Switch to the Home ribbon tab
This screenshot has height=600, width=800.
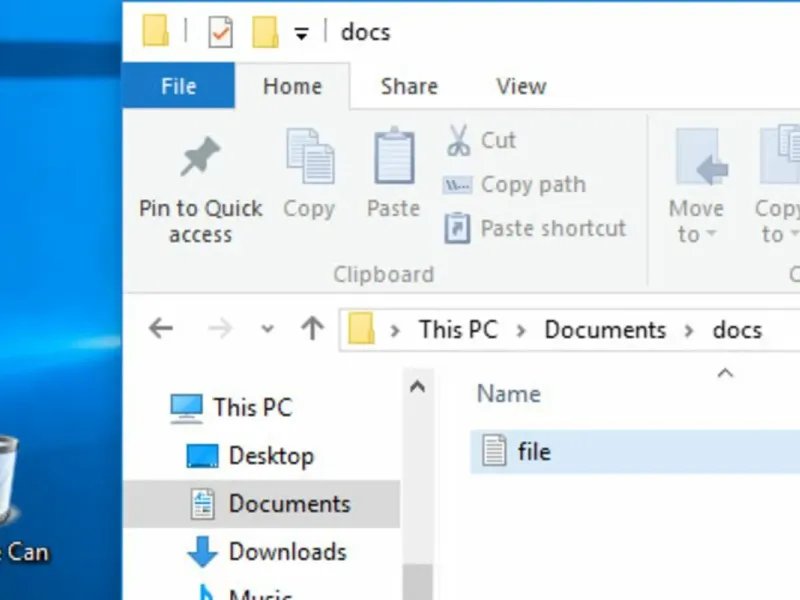pyautogui.click(x=292, y=86)
